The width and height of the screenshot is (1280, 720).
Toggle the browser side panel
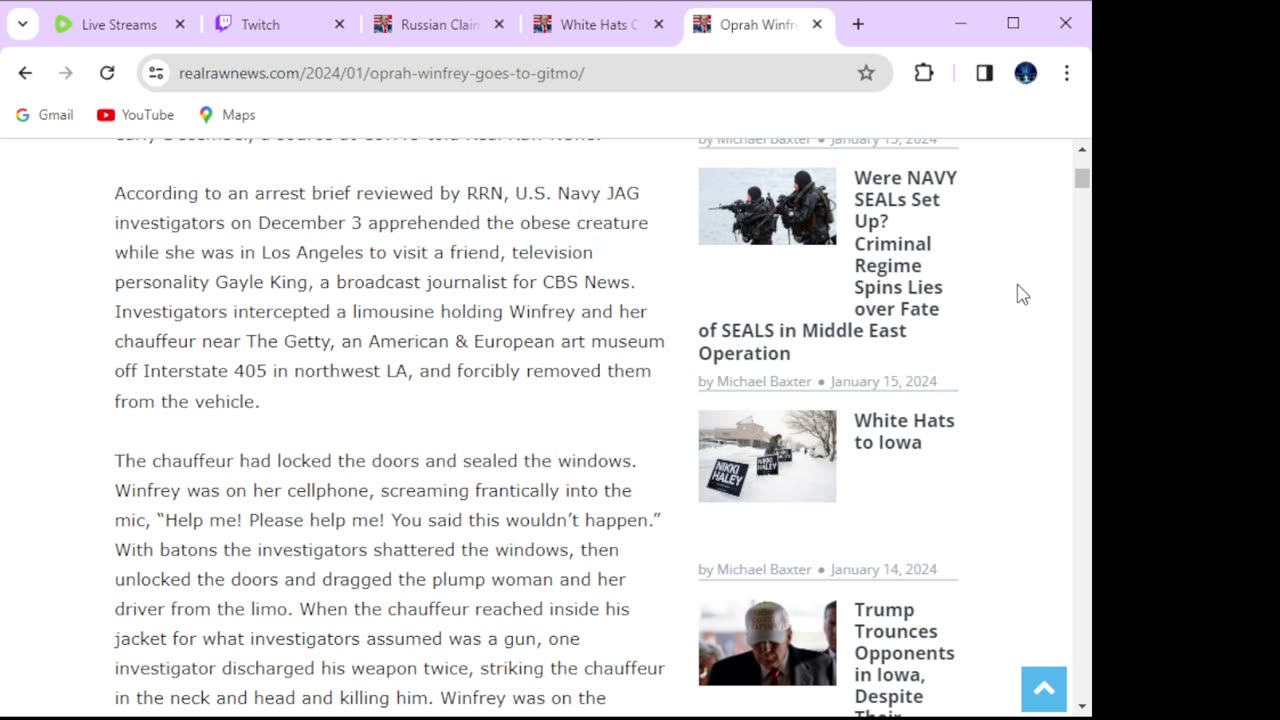(x=985, y=73)
